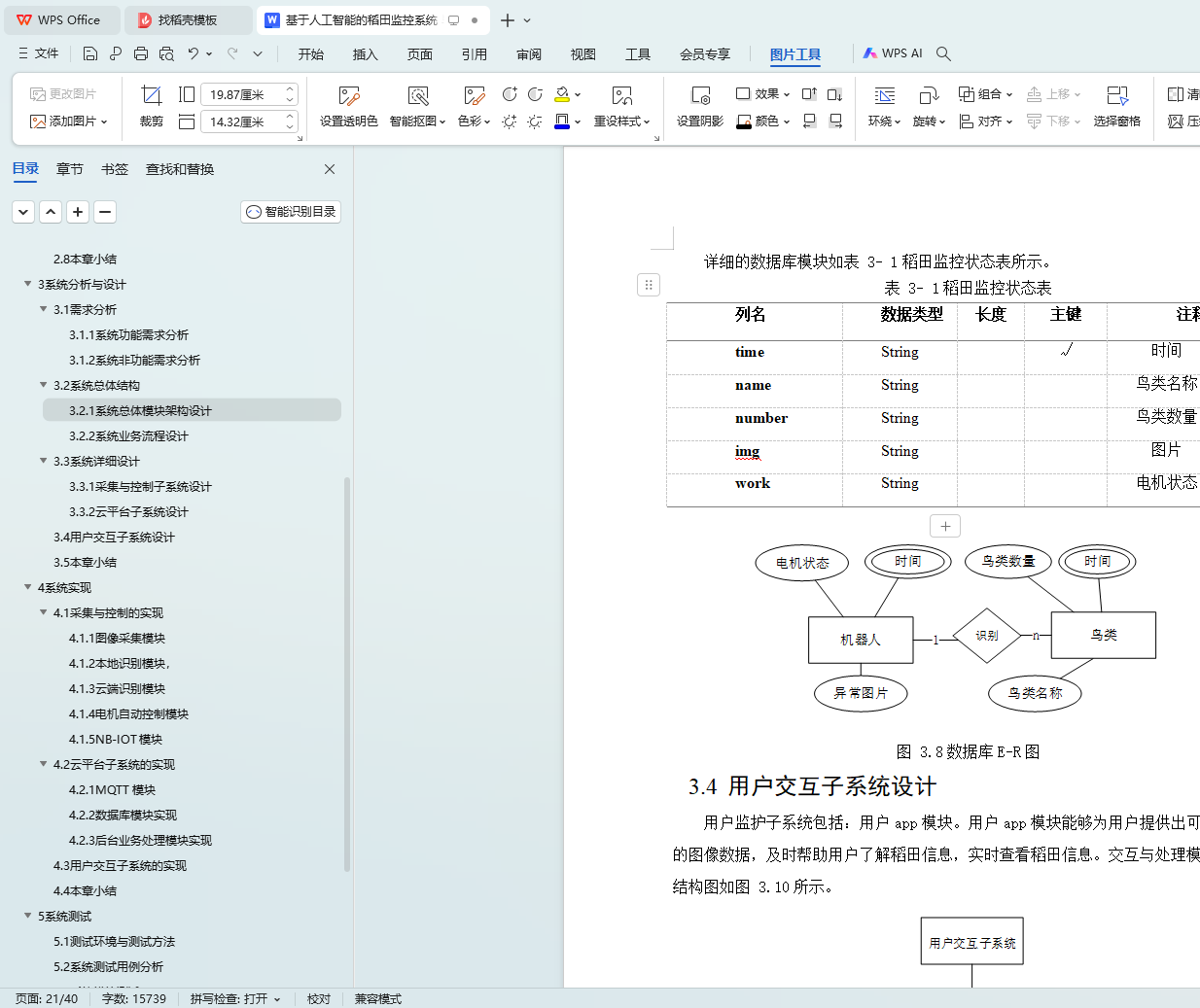Click the Set Transparent Color (设置透明色) tool
This screenshot has height=1008, width=1200.
[348, 107]
